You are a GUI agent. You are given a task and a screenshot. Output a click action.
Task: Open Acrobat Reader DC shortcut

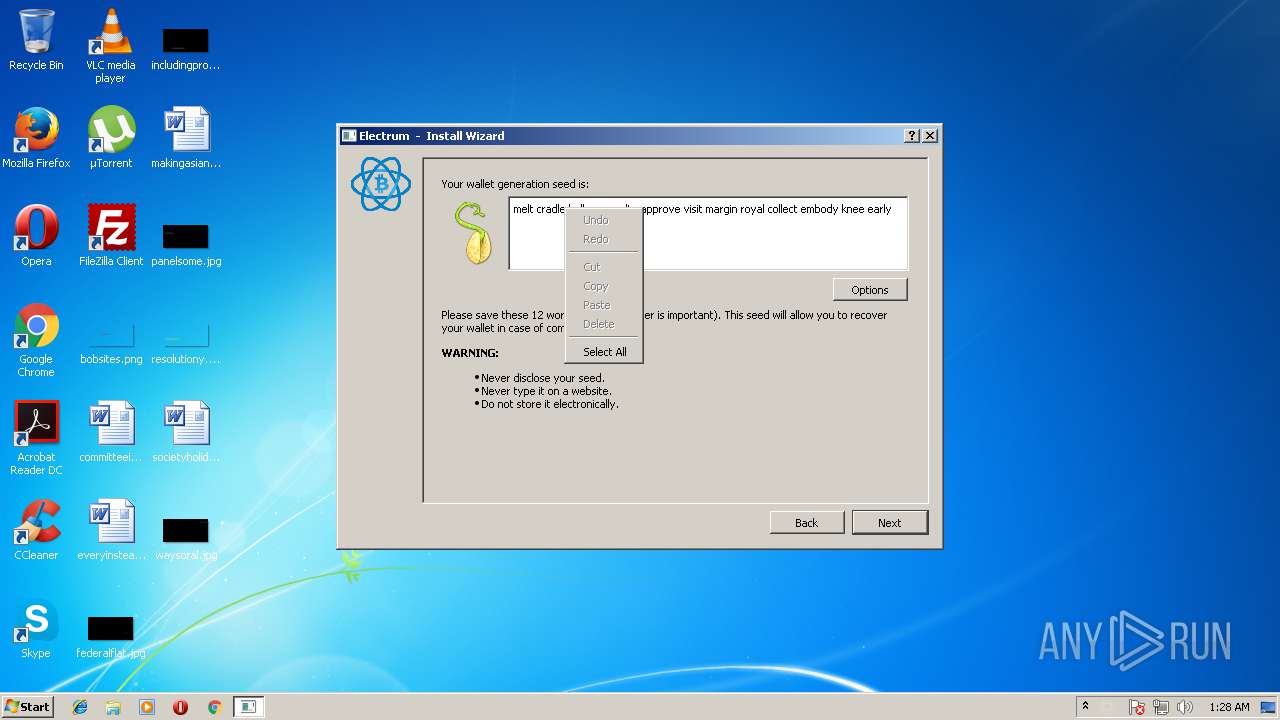tap(36, 438)
